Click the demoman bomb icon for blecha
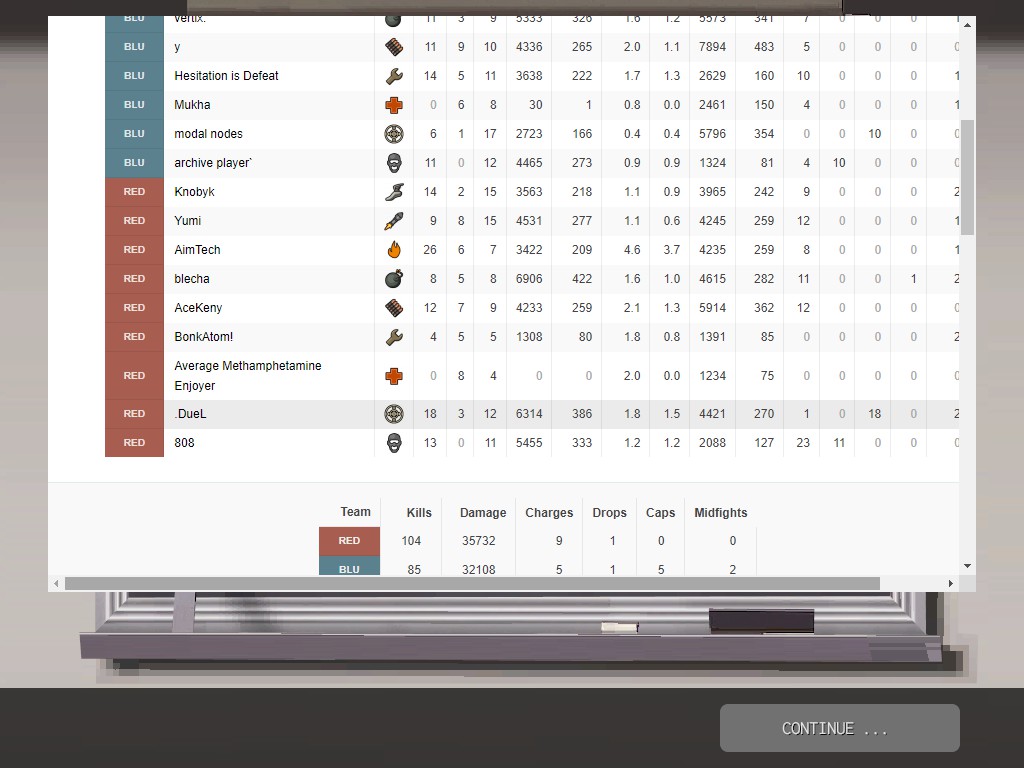 tap(394, 279)
